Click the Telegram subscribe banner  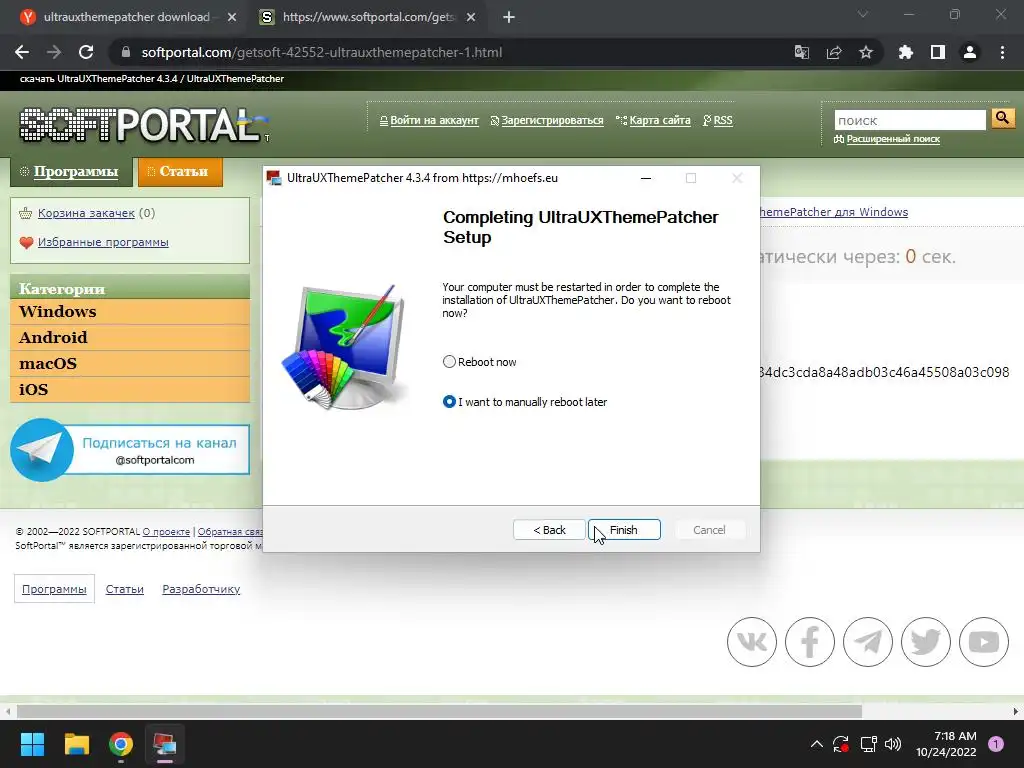pyautogui.click(x=130, y=450)
